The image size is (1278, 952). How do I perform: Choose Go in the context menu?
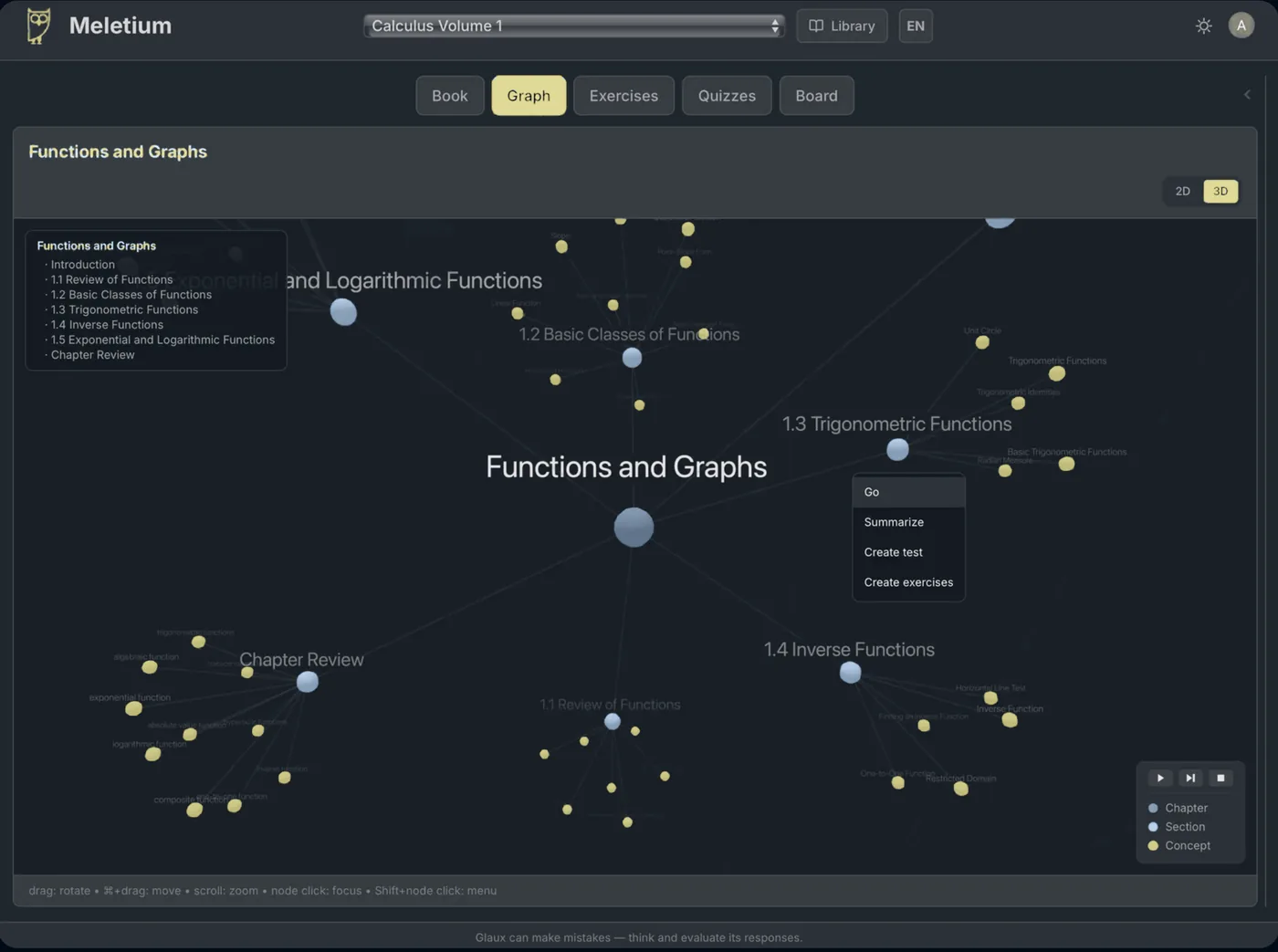click(x=908, y=492)
